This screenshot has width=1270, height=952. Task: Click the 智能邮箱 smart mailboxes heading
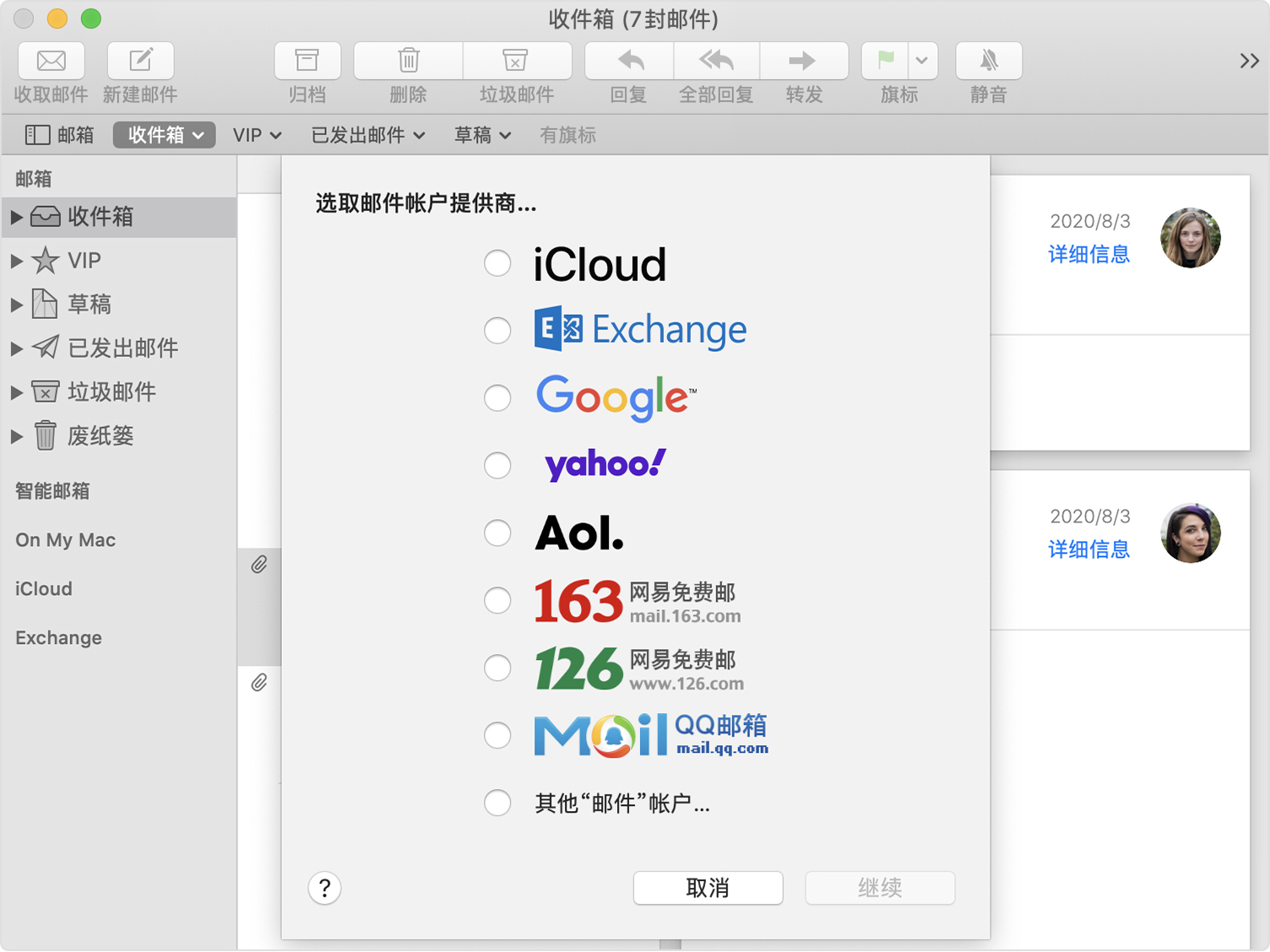pyautogui.click(x=52, y=491)
